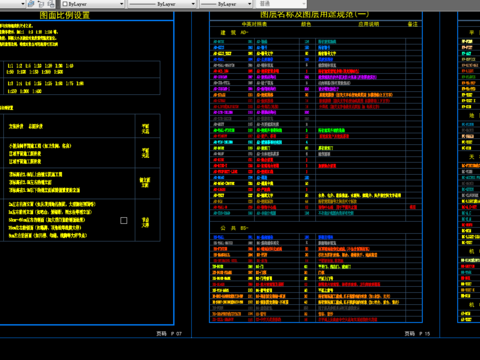480x360 pixels.
Task: Click the Layer Previous icon
Action: 41,4
